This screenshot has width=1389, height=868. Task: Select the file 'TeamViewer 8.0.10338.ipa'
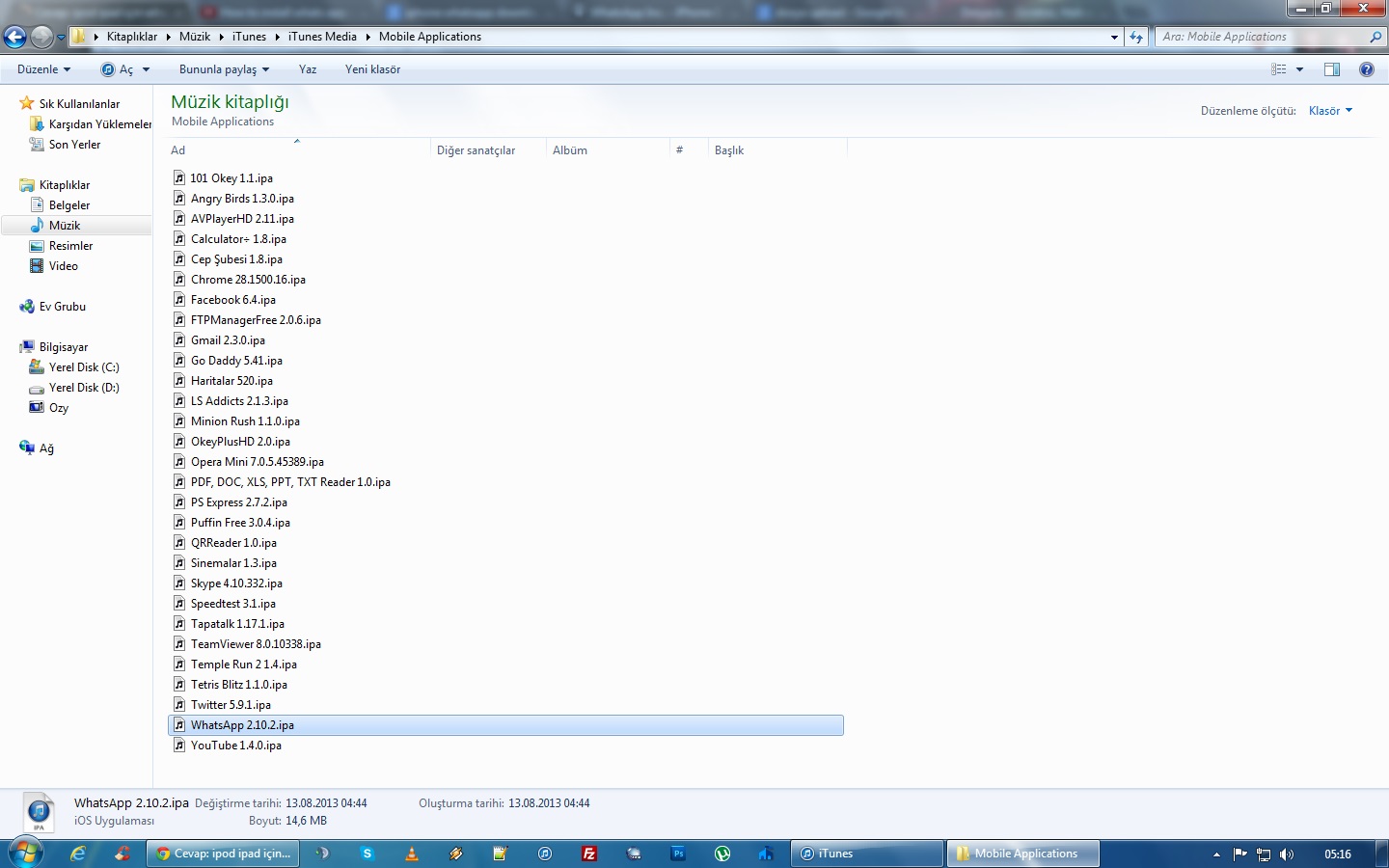click(x=256, y=644)
